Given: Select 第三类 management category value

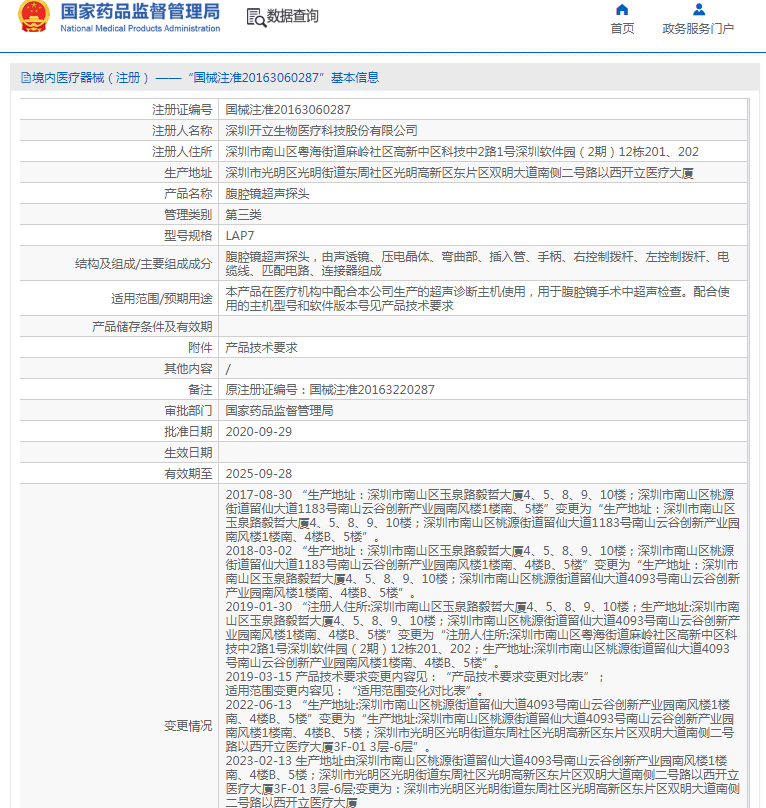Looking at the screenshot, I should click(243, 215).
